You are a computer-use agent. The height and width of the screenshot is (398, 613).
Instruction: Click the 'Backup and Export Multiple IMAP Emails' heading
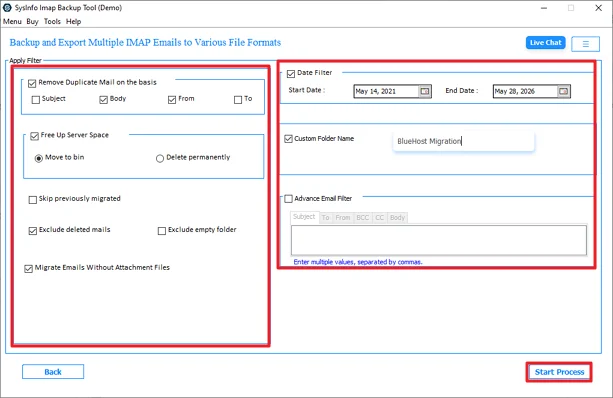pos(145,43)
